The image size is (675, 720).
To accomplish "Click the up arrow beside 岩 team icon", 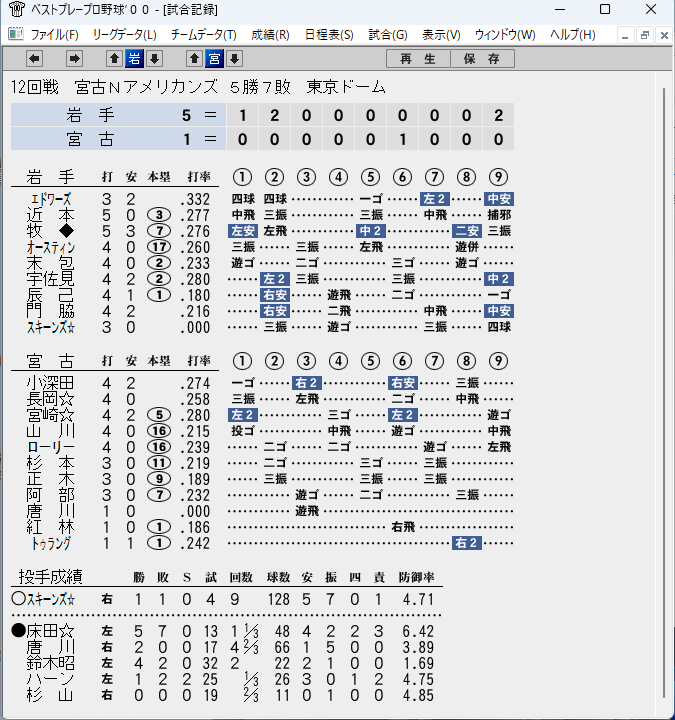I will click(x=114, y=59).
